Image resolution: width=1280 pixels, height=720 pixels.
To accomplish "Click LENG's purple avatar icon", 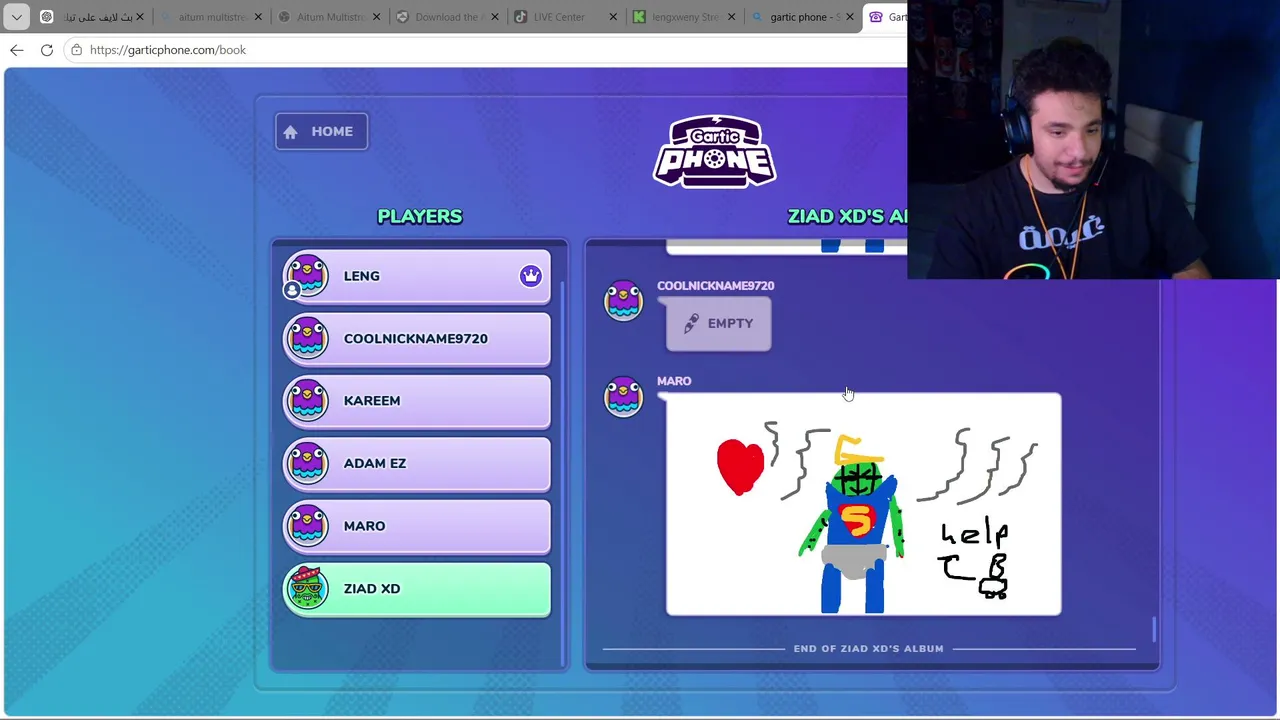I will click(x=307, y=275).
